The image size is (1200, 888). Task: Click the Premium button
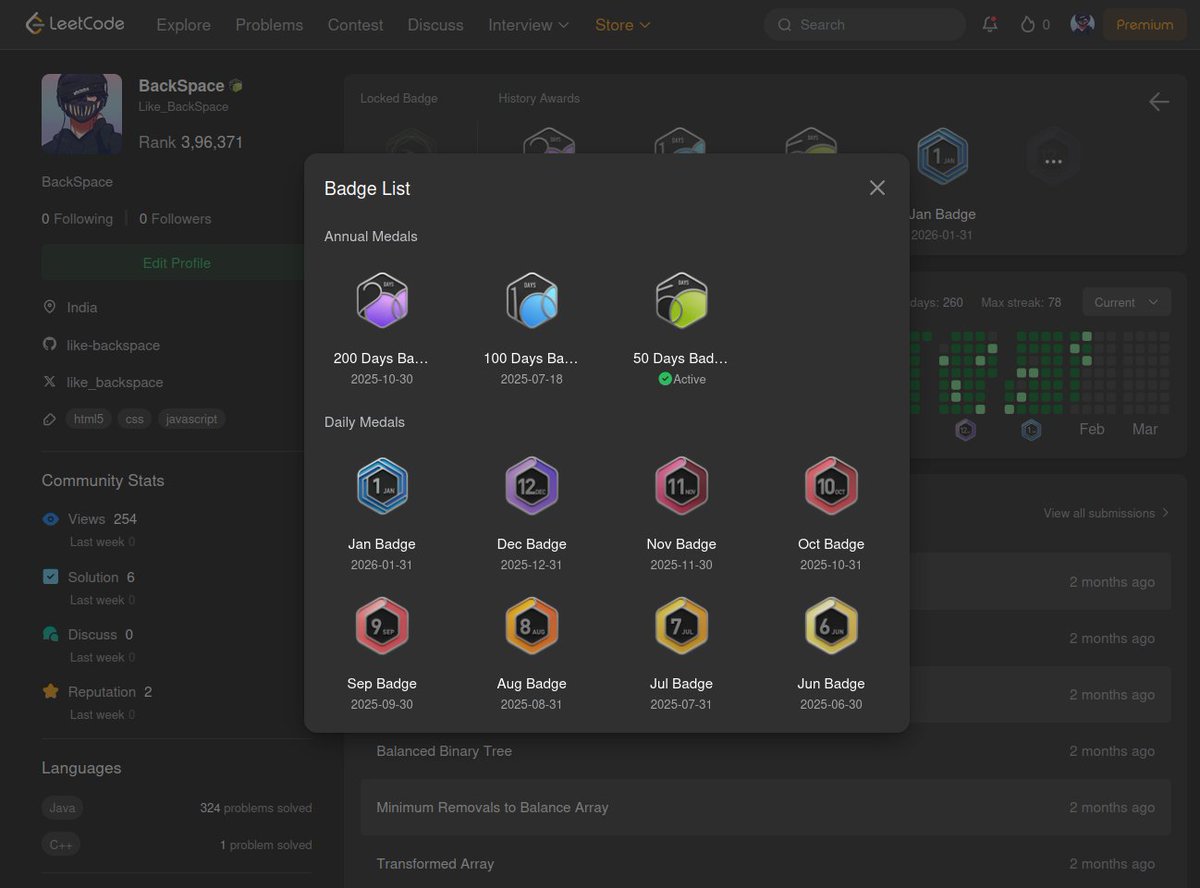click(1144, 25)
